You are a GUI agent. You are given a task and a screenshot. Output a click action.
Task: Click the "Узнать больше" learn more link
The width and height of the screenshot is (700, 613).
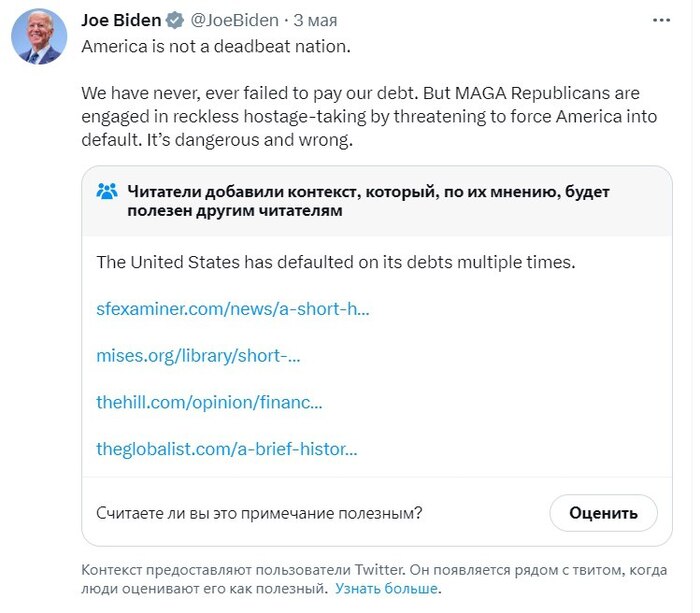coord(387,589)
